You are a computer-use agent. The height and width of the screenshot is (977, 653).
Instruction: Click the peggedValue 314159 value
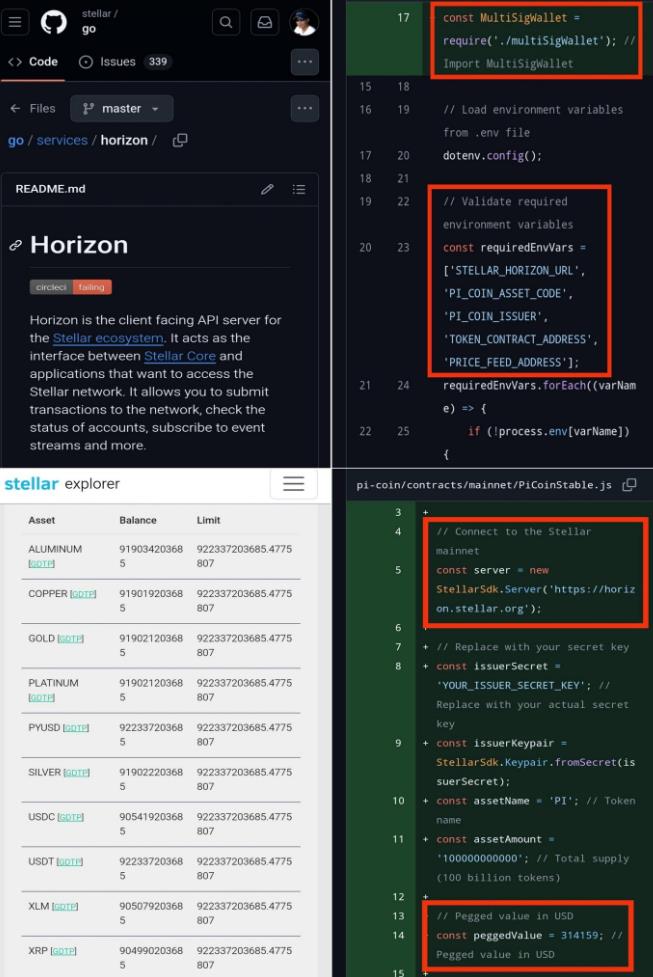(x=579, y=936)
